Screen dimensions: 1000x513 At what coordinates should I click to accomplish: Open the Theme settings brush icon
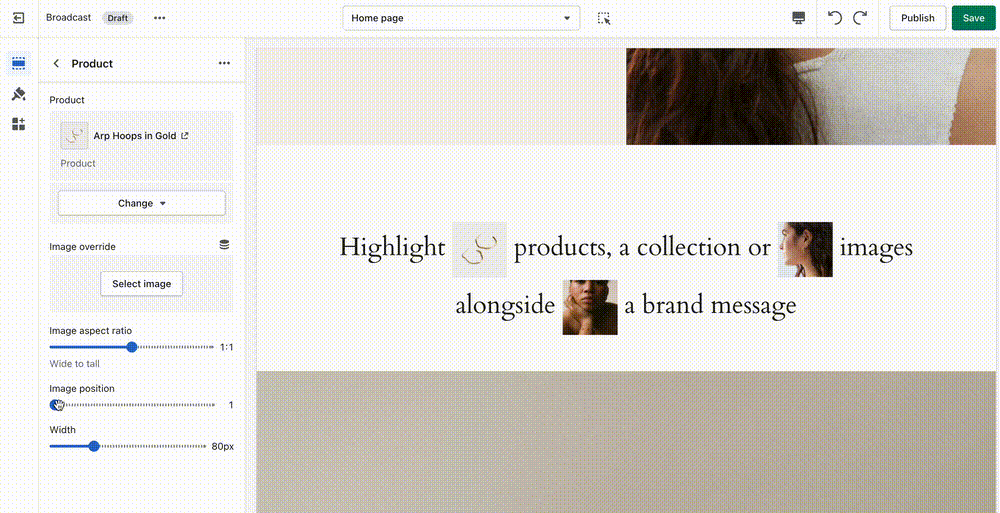click(18, 94)
